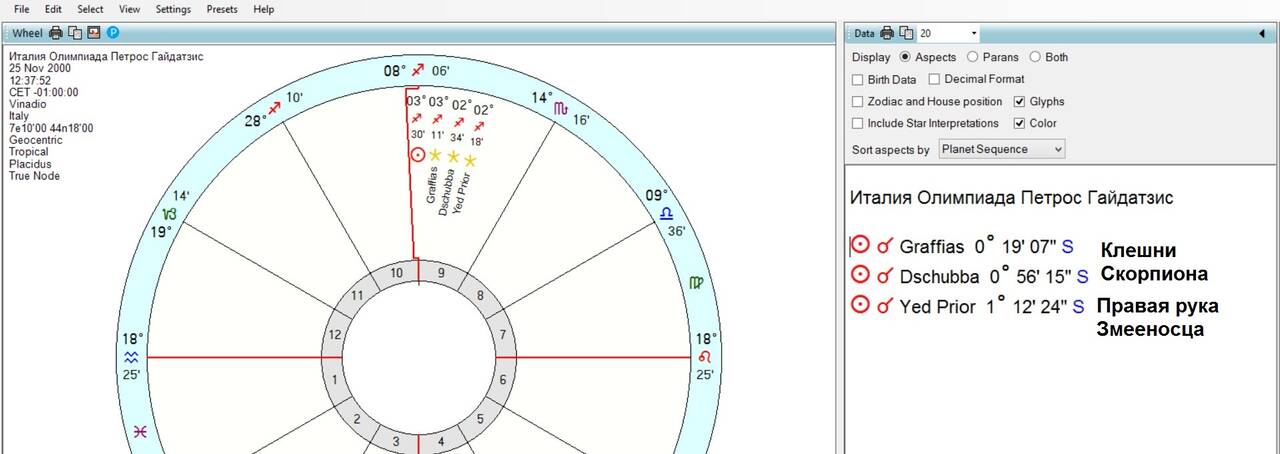The image size is (1280, 454).
Task: Click the yellow star above Dschubba label
Action: pos(453,157)
